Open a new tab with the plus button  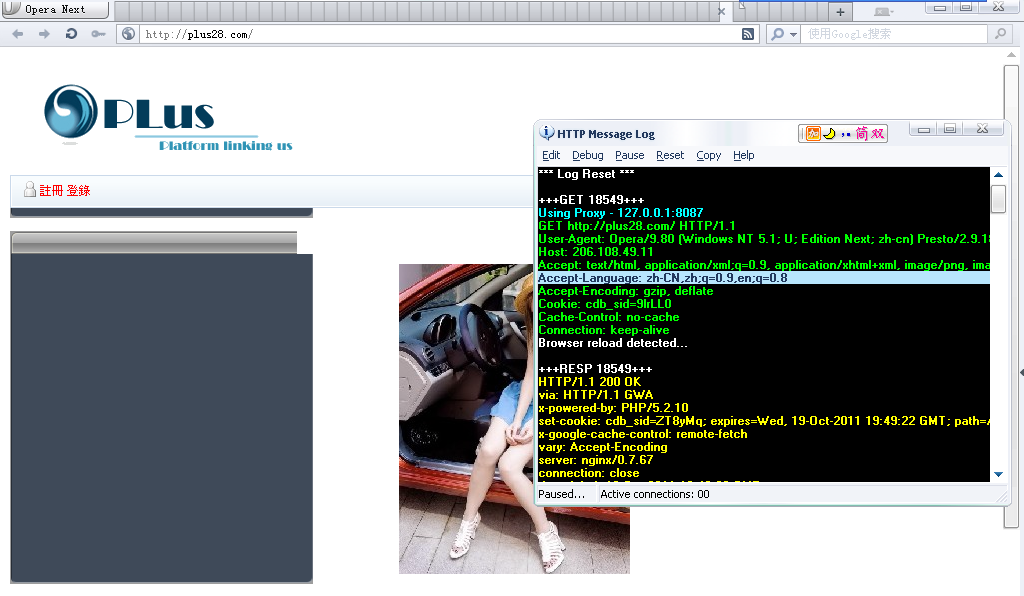(839, 10)
